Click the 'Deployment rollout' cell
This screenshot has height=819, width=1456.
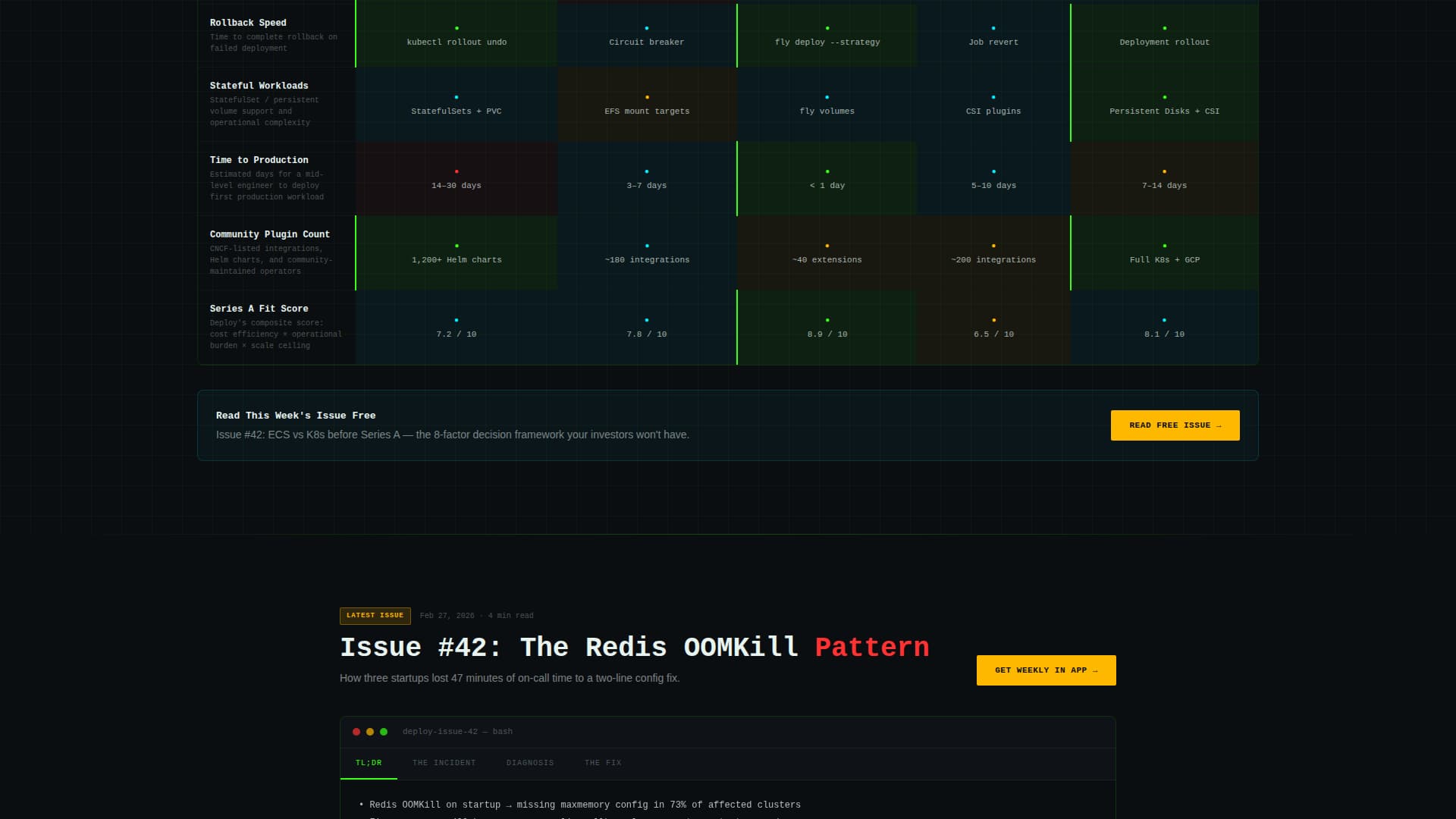(x=1165, y=35)
